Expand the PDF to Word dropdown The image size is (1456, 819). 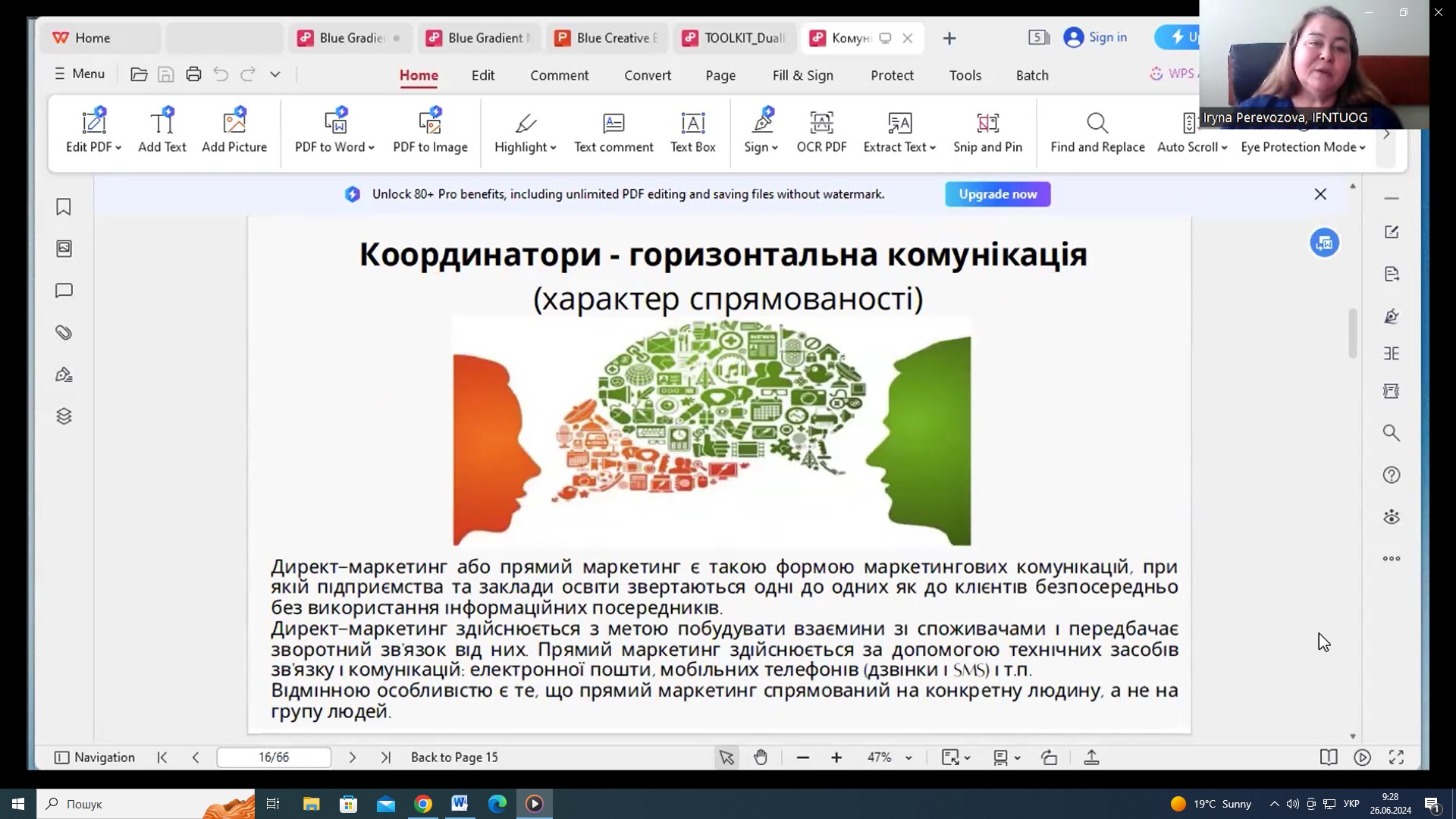click(x=372, y=148)
